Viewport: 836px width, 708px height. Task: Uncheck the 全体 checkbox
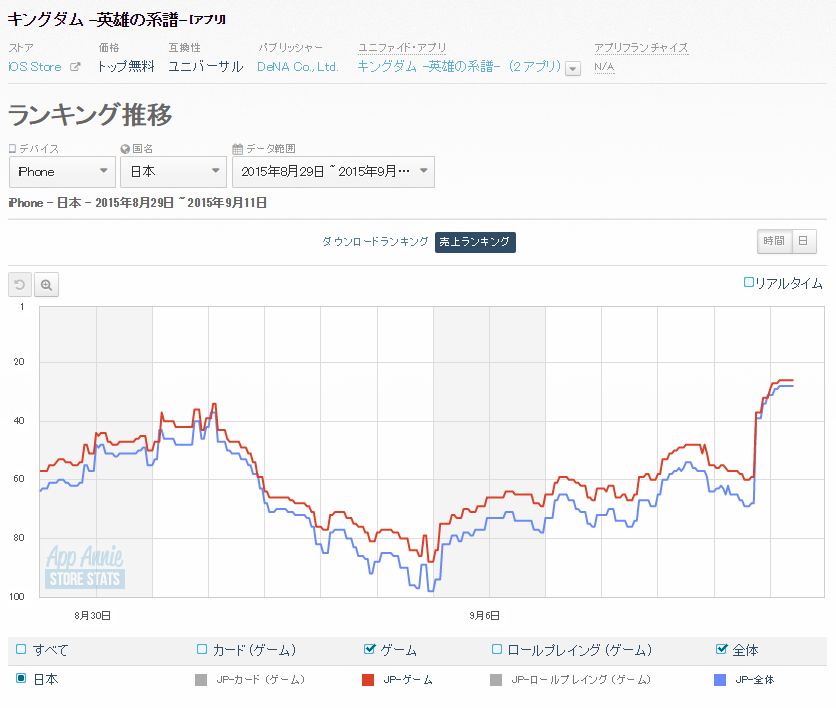point(721,649)
